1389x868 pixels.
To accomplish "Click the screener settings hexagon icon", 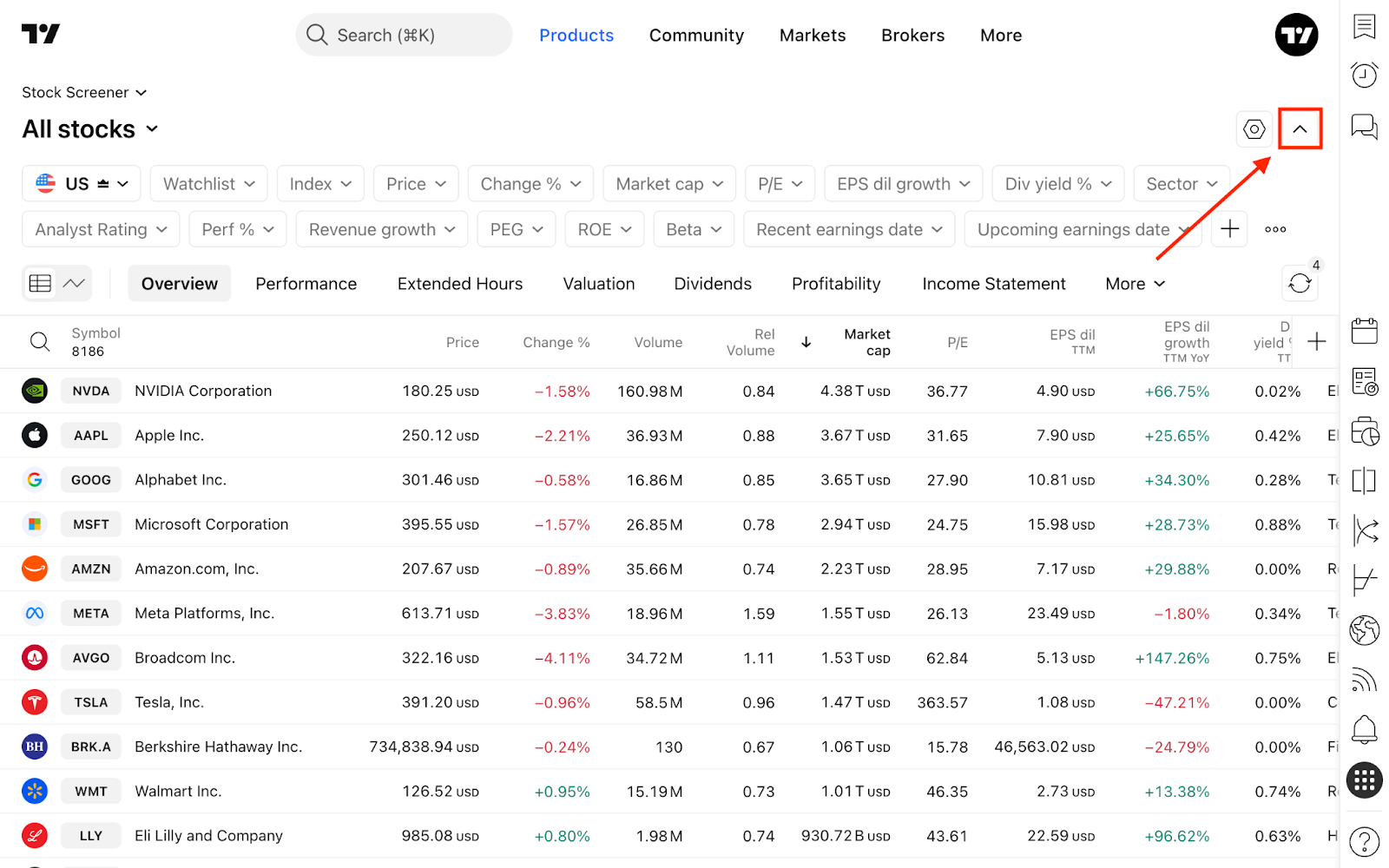I will pyautogui.click(x=1254, y=129).
